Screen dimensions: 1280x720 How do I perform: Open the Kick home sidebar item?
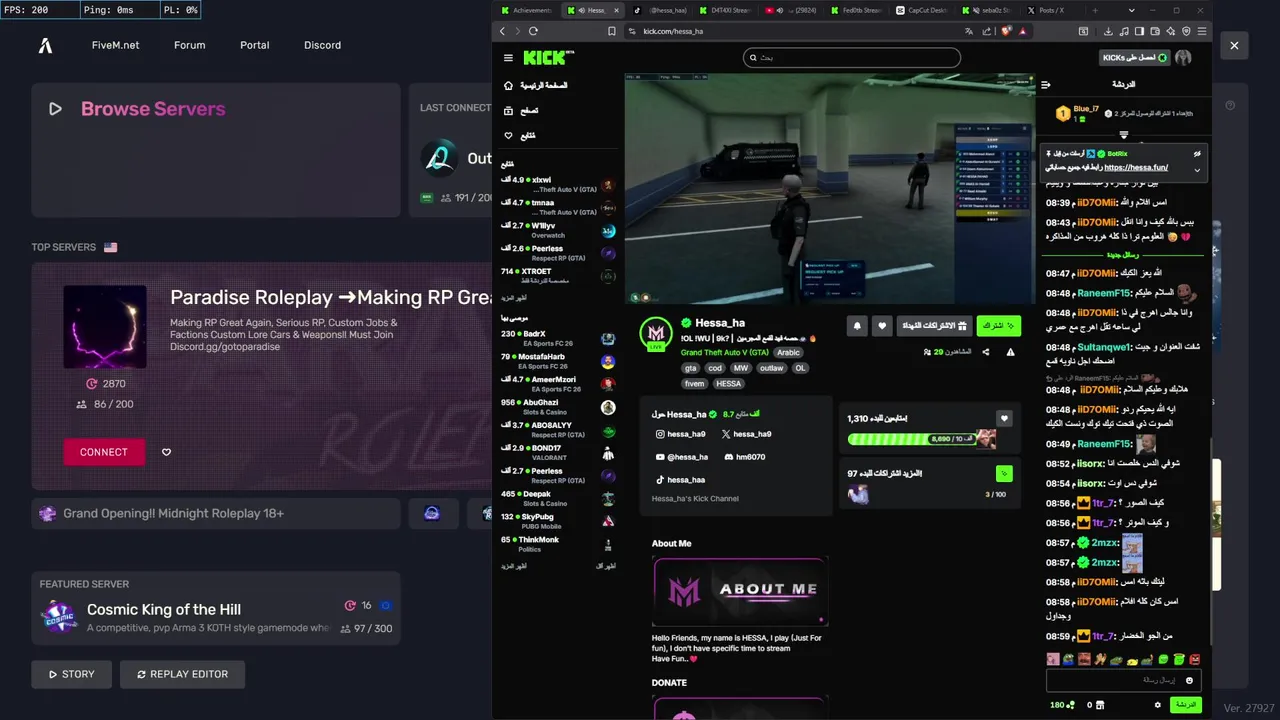click(x=537, y=86)
